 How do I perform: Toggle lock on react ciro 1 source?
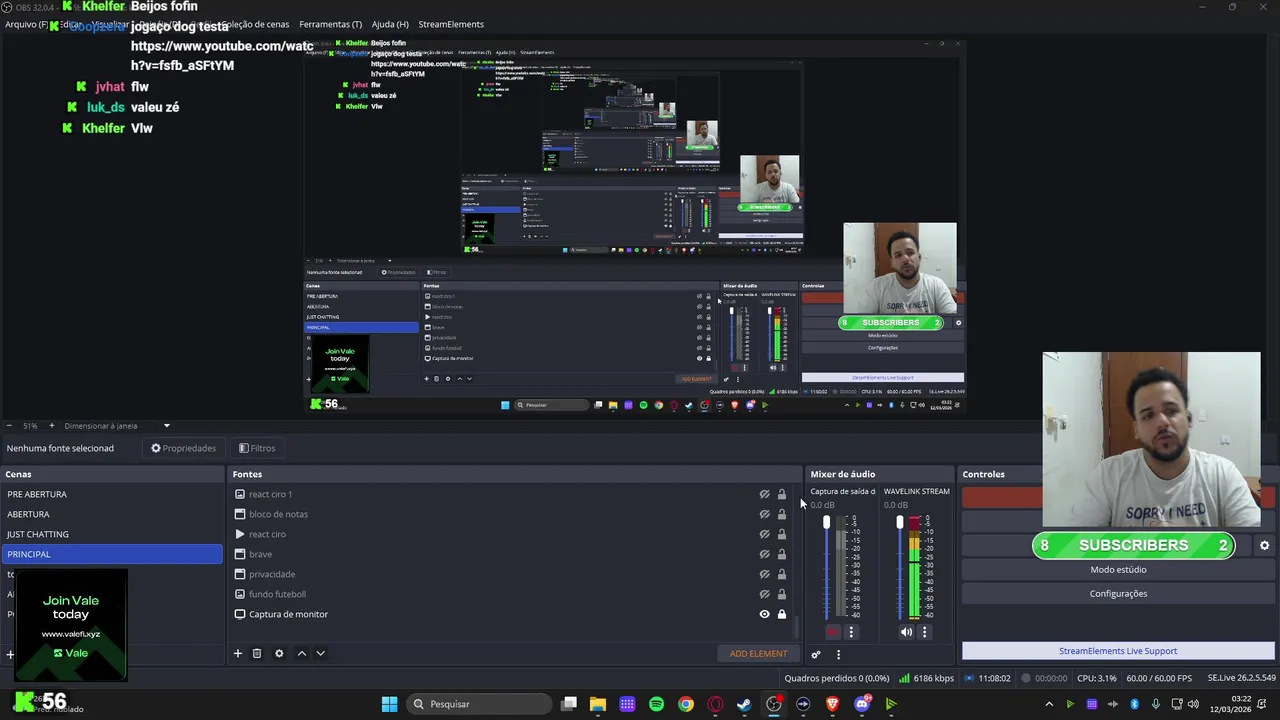tap(782, 494)
